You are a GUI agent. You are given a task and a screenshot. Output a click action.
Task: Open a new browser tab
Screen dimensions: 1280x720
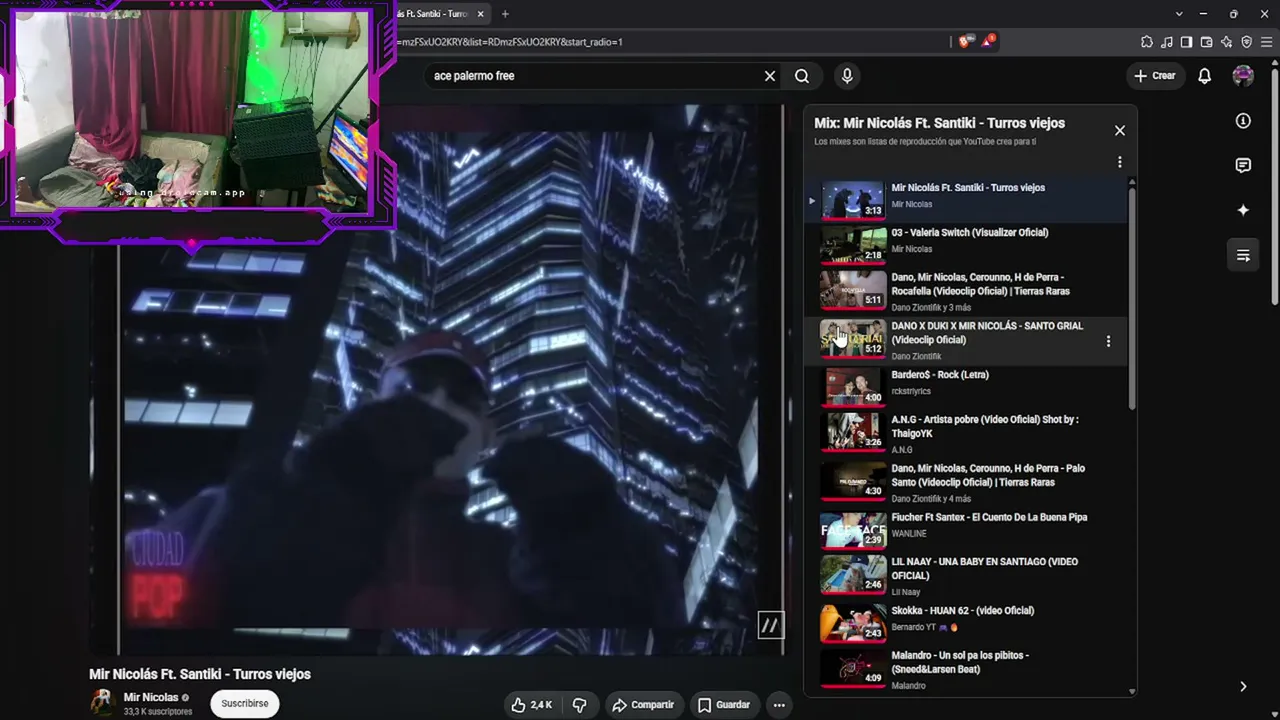[505, 14]
